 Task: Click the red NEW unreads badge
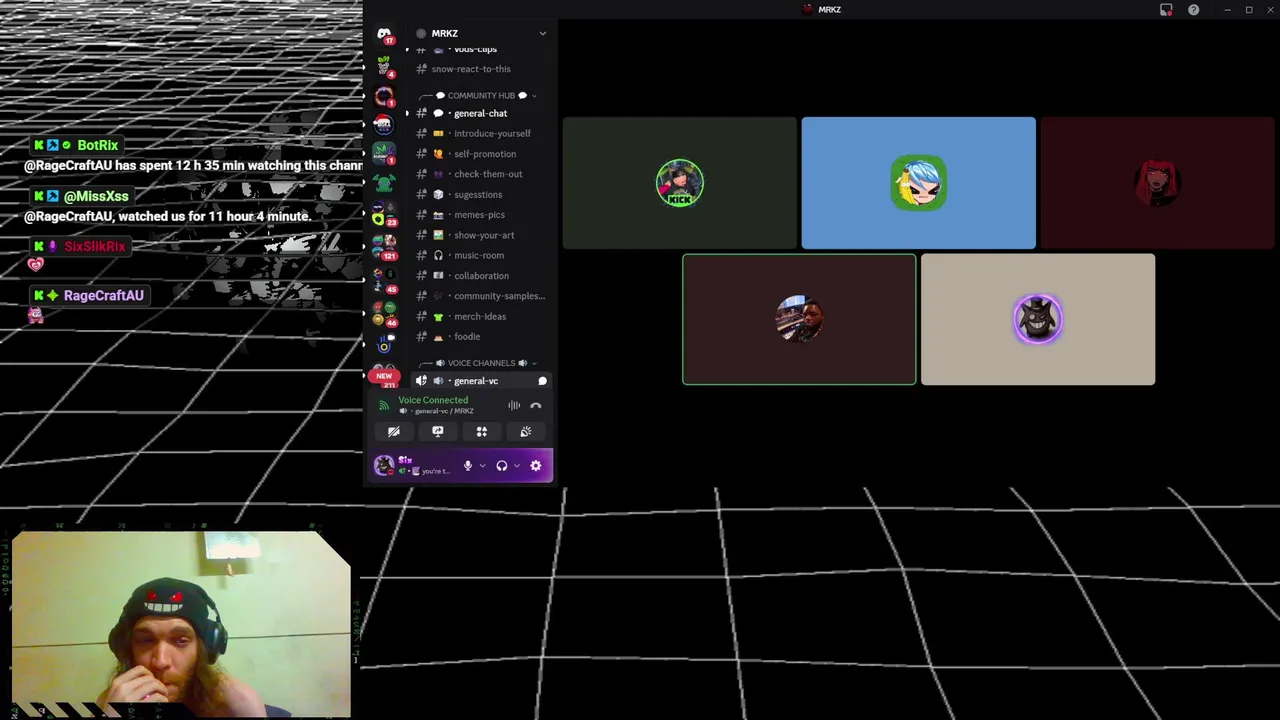click(384, 376)
